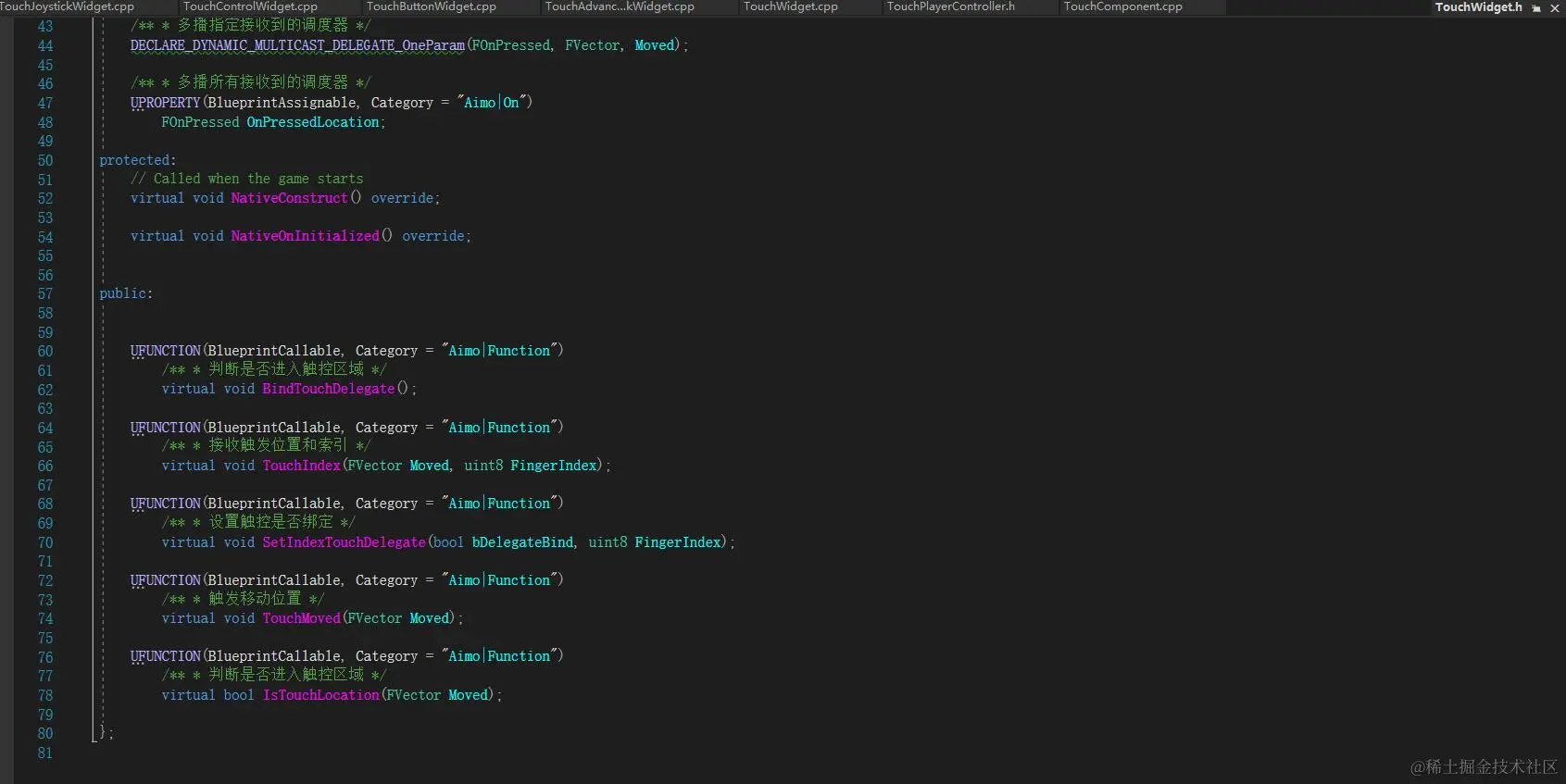
Task: Click "Aimo|Function" string on line 76
Action: [x=502, y=656]
